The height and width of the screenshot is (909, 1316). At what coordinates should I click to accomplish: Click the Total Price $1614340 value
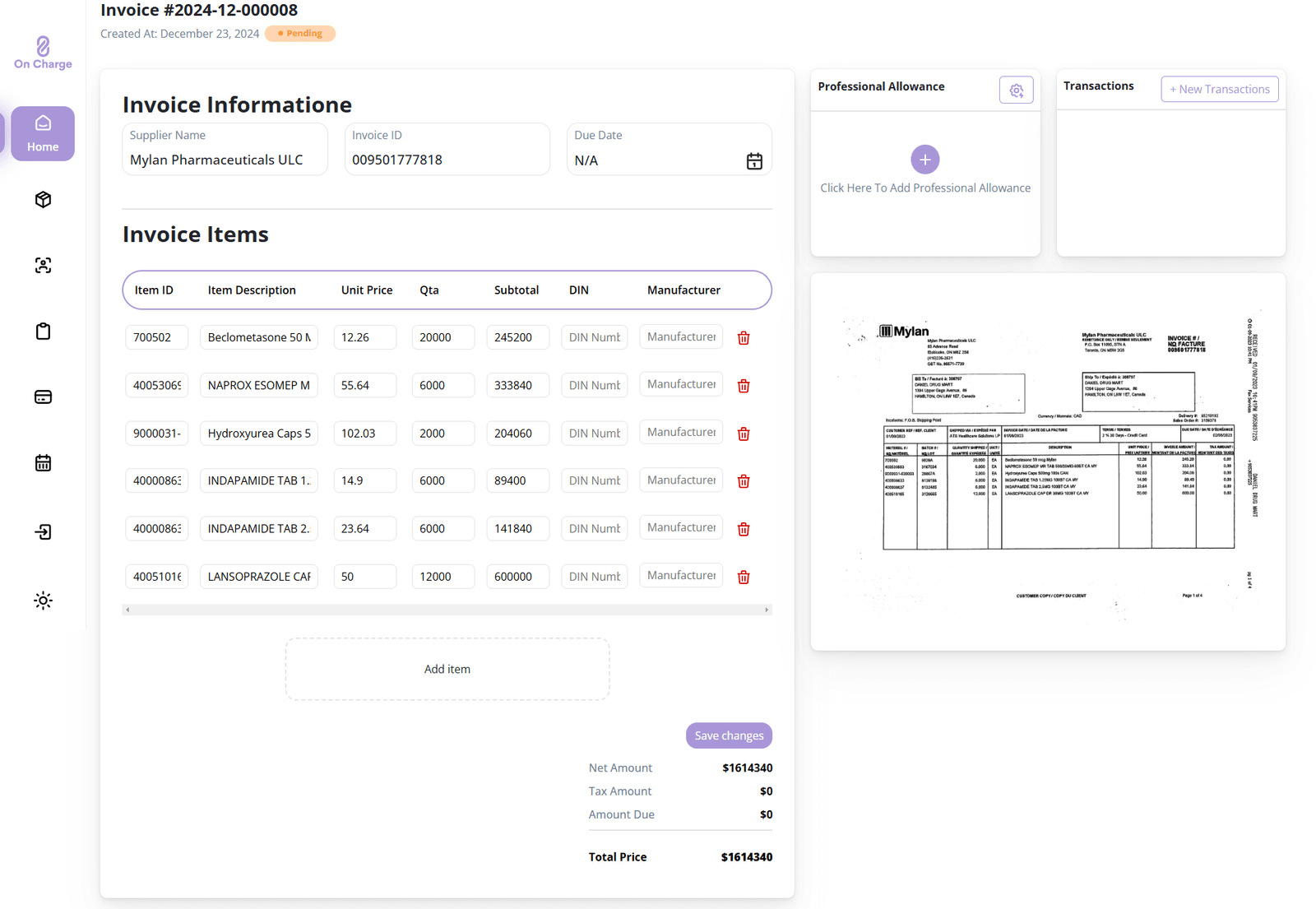747,857
